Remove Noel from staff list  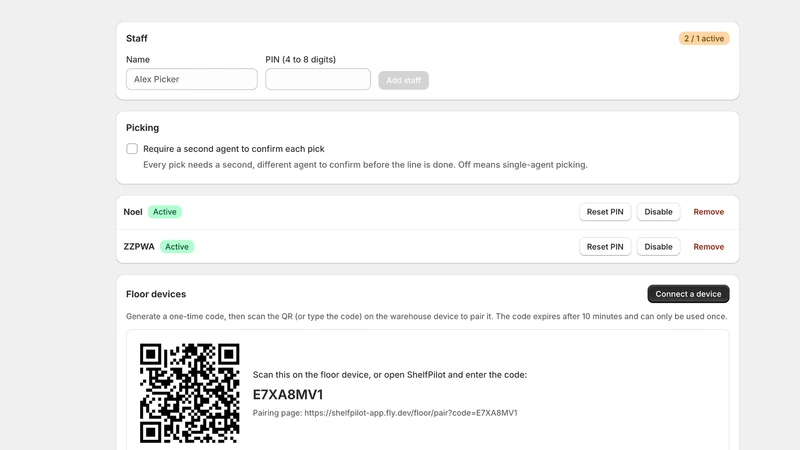(x=708, y=212)
